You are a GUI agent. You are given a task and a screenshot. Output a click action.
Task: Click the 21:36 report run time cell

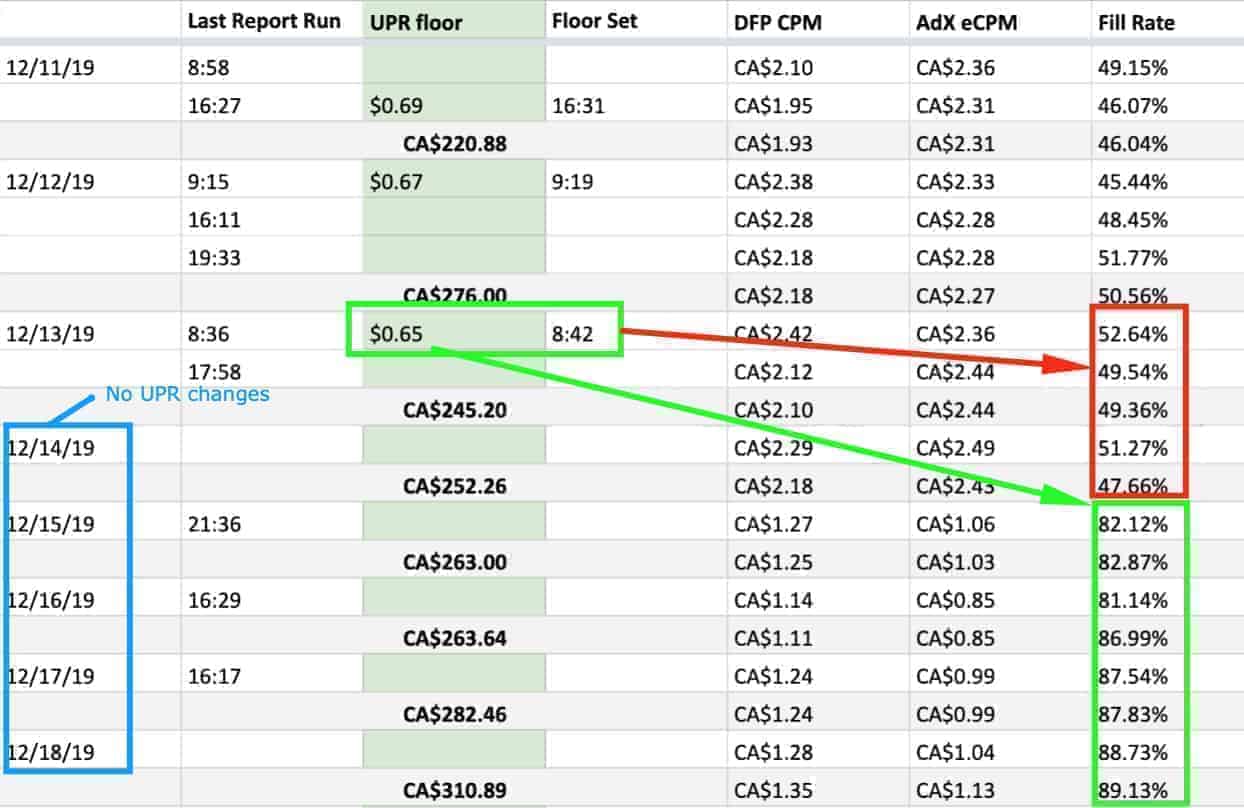point(213,524)
